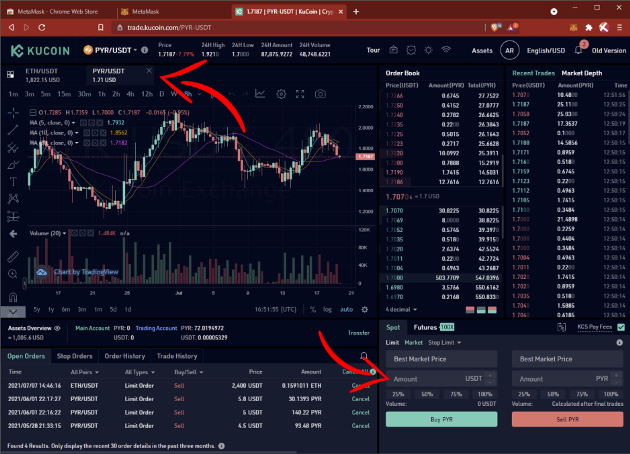Switch to the Stop Orders tab
Viewport: 630px width, 454px height.
(x=75, y=356)
